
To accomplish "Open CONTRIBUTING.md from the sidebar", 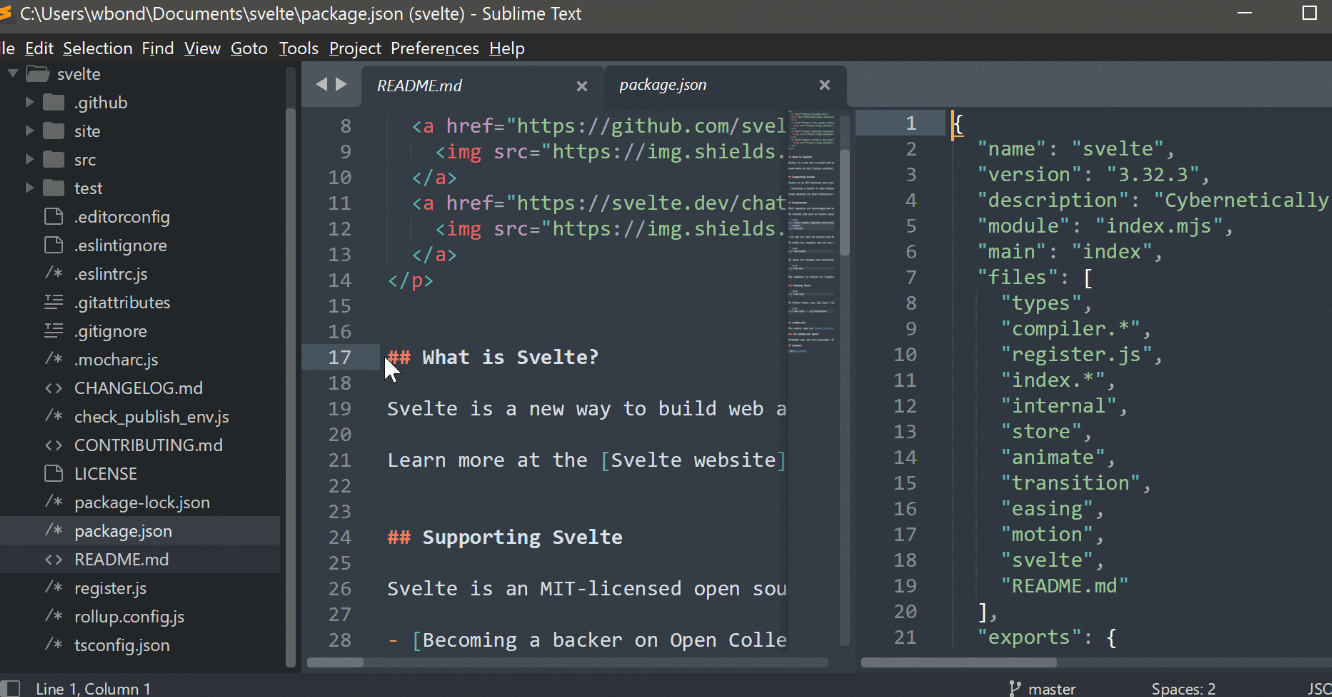I will [148, 445].
